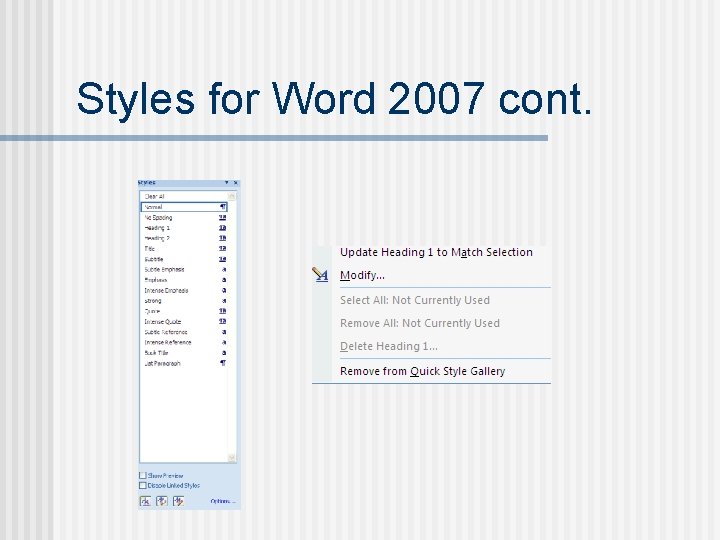Click character style icon beside Strong
The image size is (720, 540).
coord(224,301)
